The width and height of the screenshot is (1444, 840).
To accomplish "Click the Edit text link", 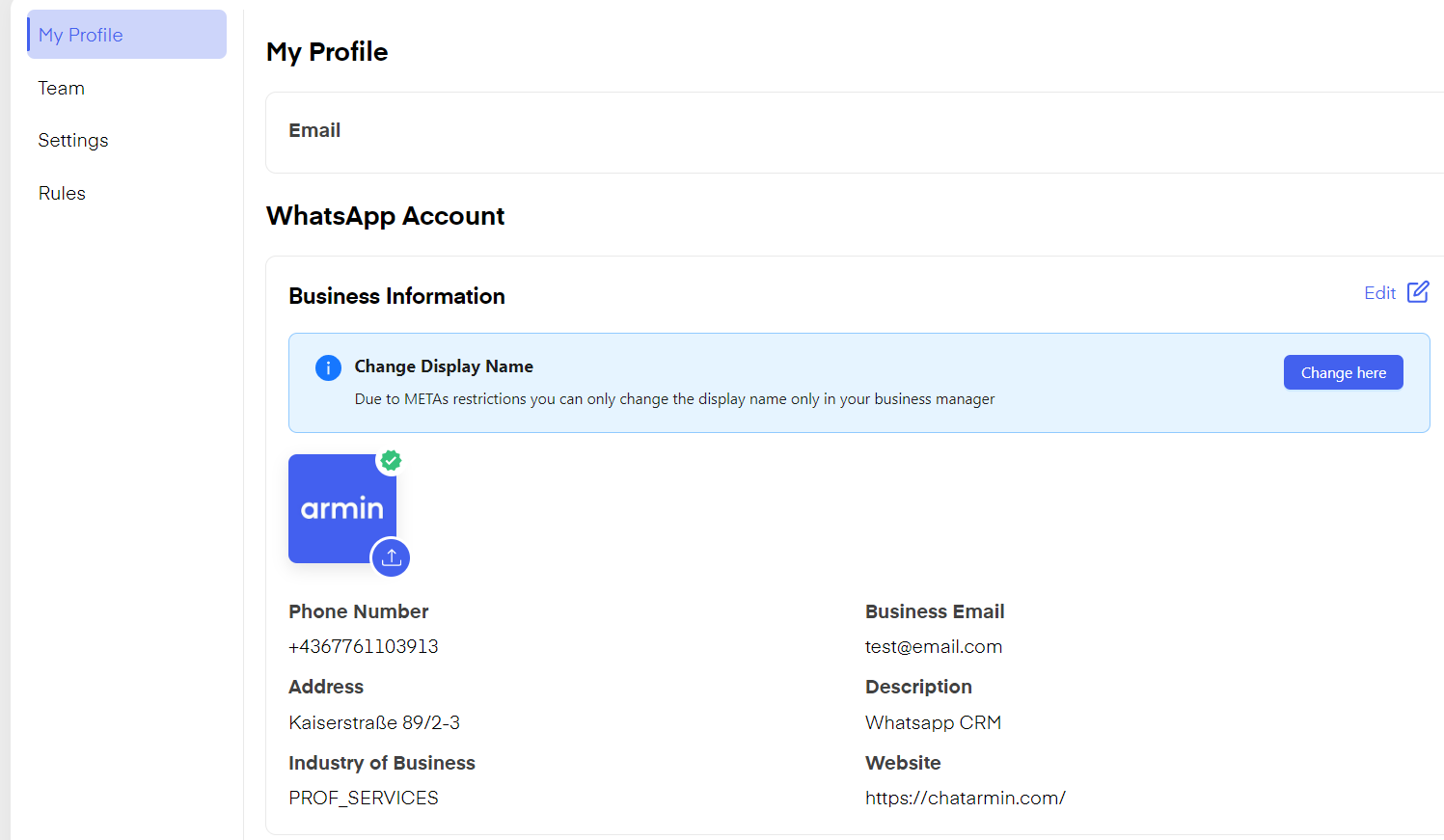I will pyautogui.click(x=1379, y=293).
